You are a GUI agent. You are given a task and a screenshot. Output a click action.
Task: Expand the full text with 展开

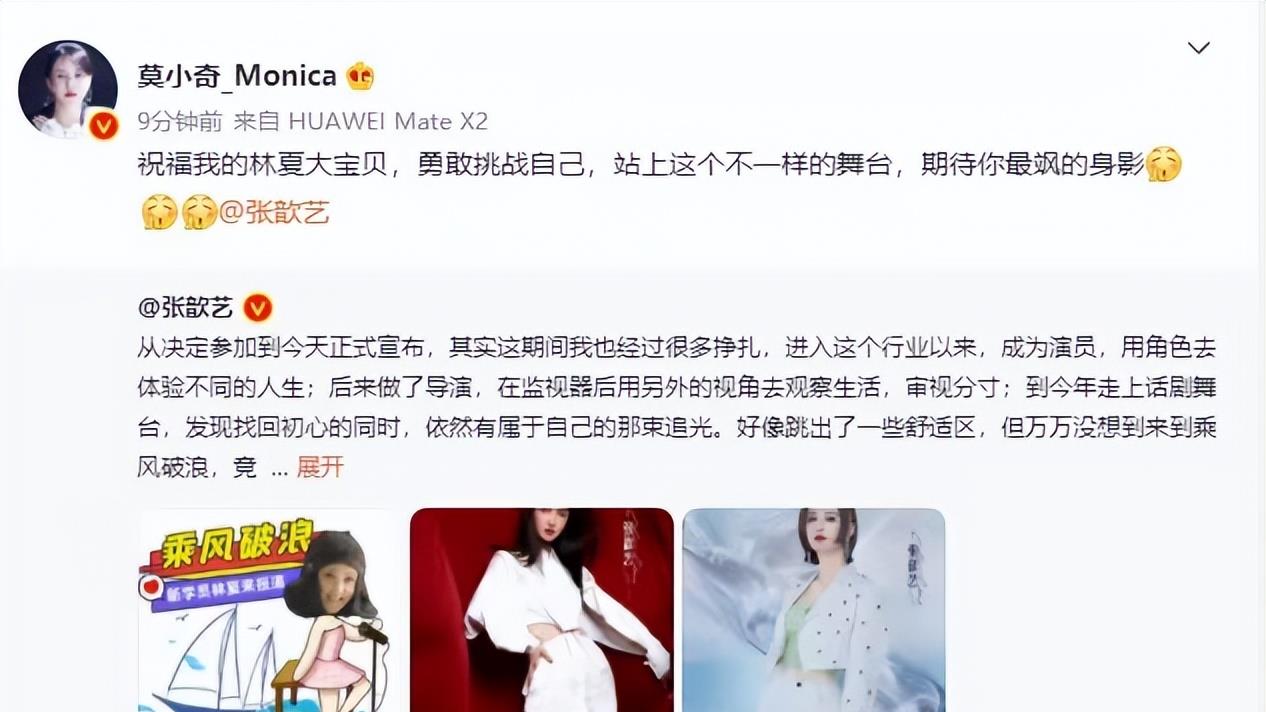[320, 467]
